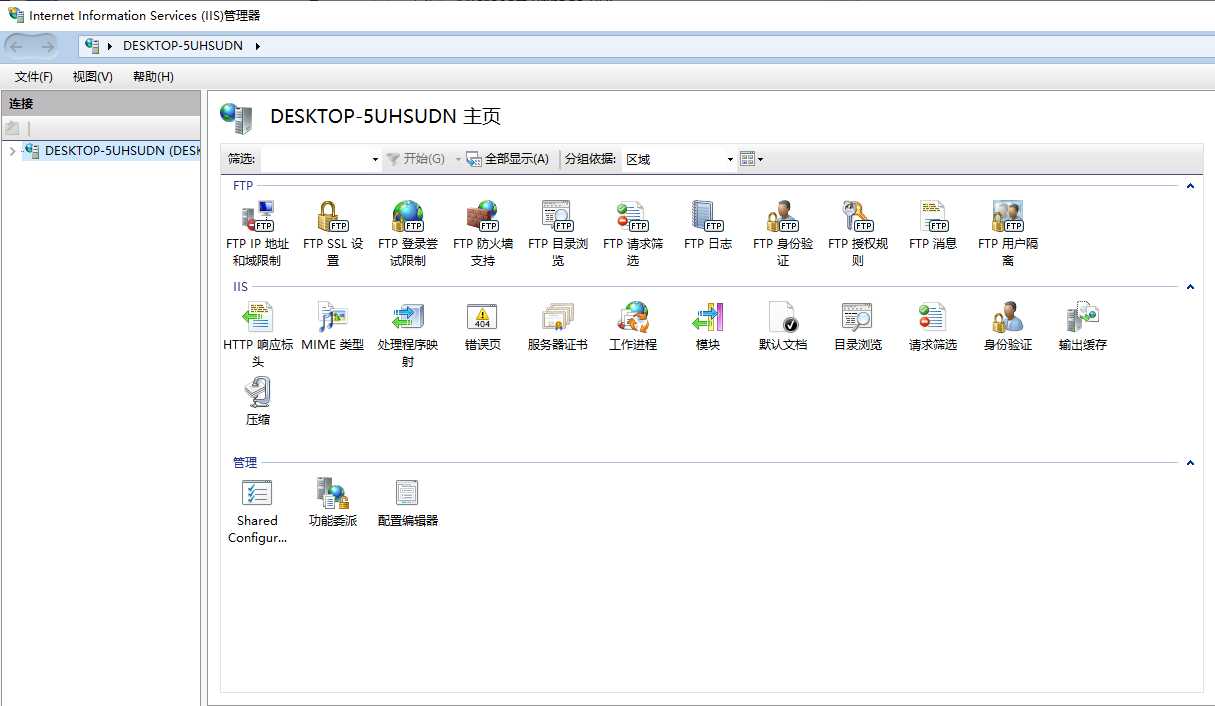This screenshot has height=706, width=1215.
Task: Open 配置编辑器 feature
Action: tap(407, 502)
